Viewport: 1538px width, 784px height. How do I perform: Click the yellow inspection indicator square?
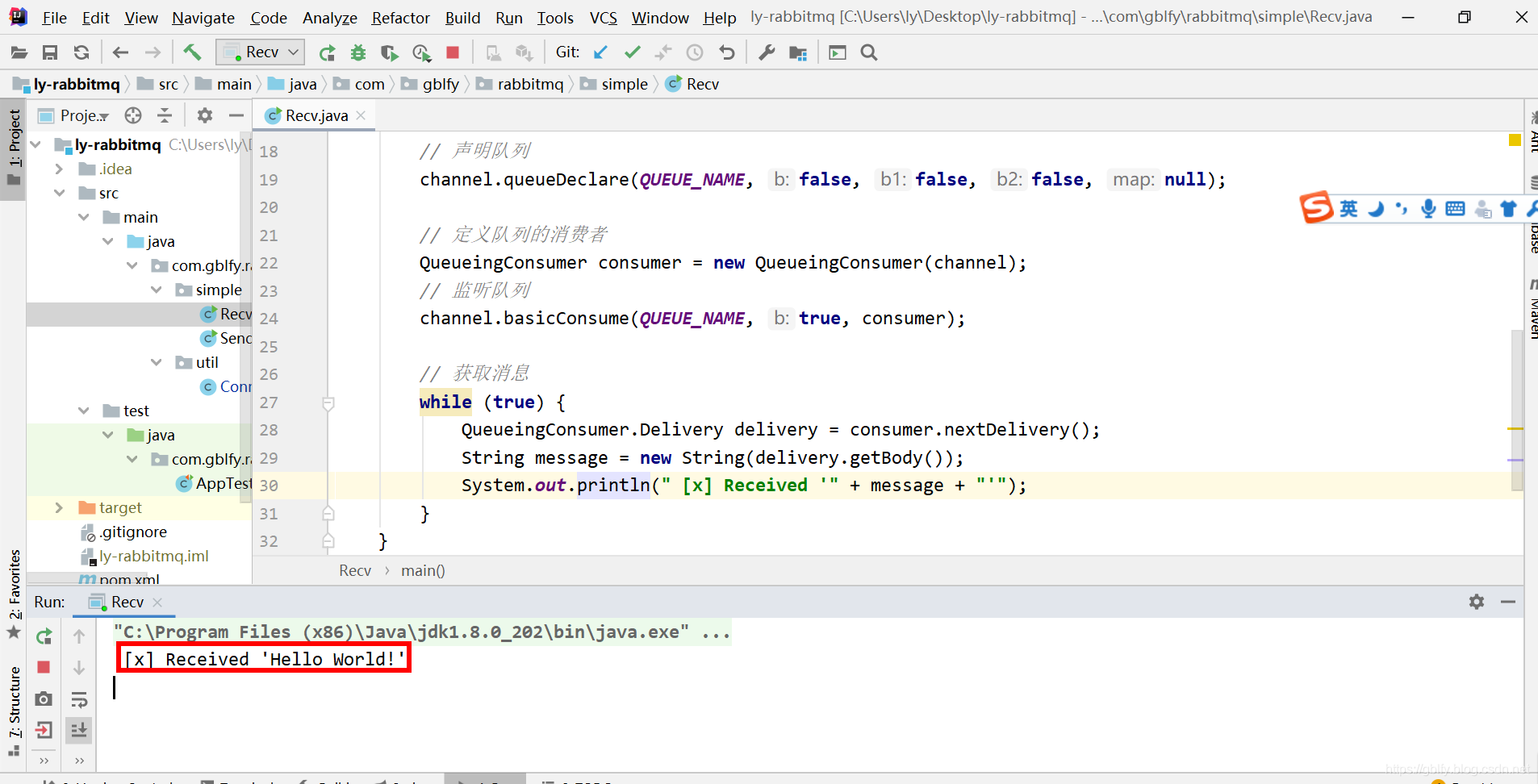[x=1515, y=140]
